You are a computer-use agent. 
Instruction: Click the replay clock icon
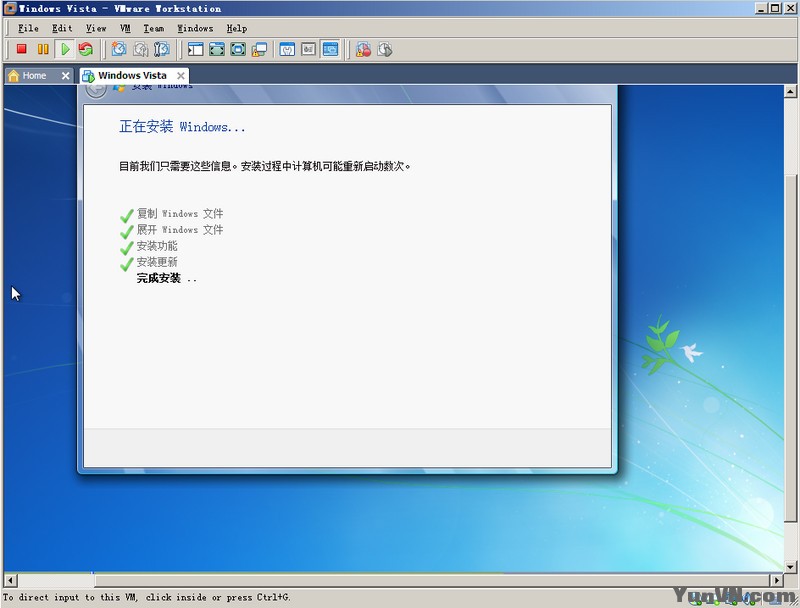pos(385,49)
